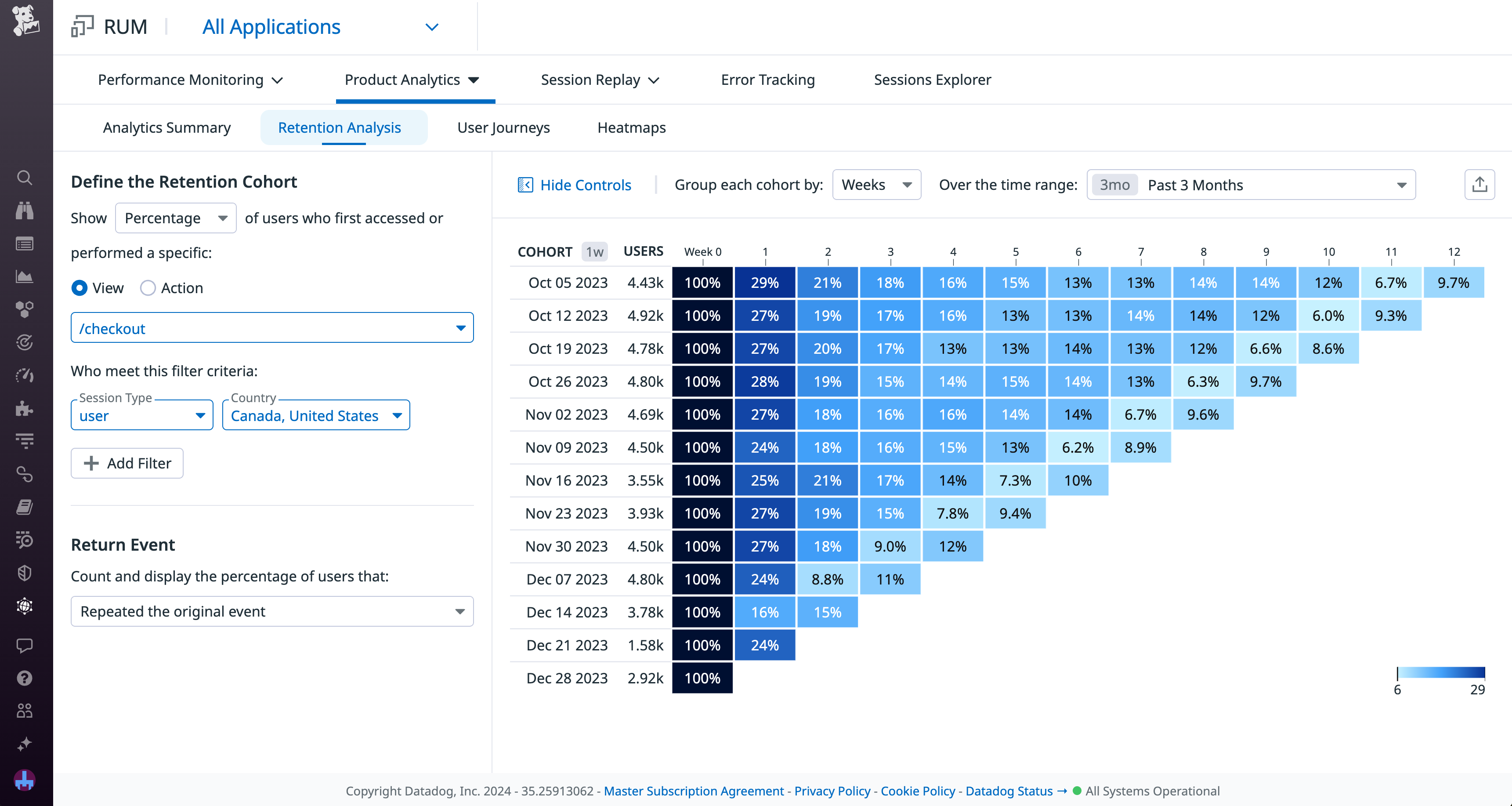This screenshot has width=1512, height=806.
Task: Expand the Group each cohort by Weeks dropdown
Action: pos(876,184)
